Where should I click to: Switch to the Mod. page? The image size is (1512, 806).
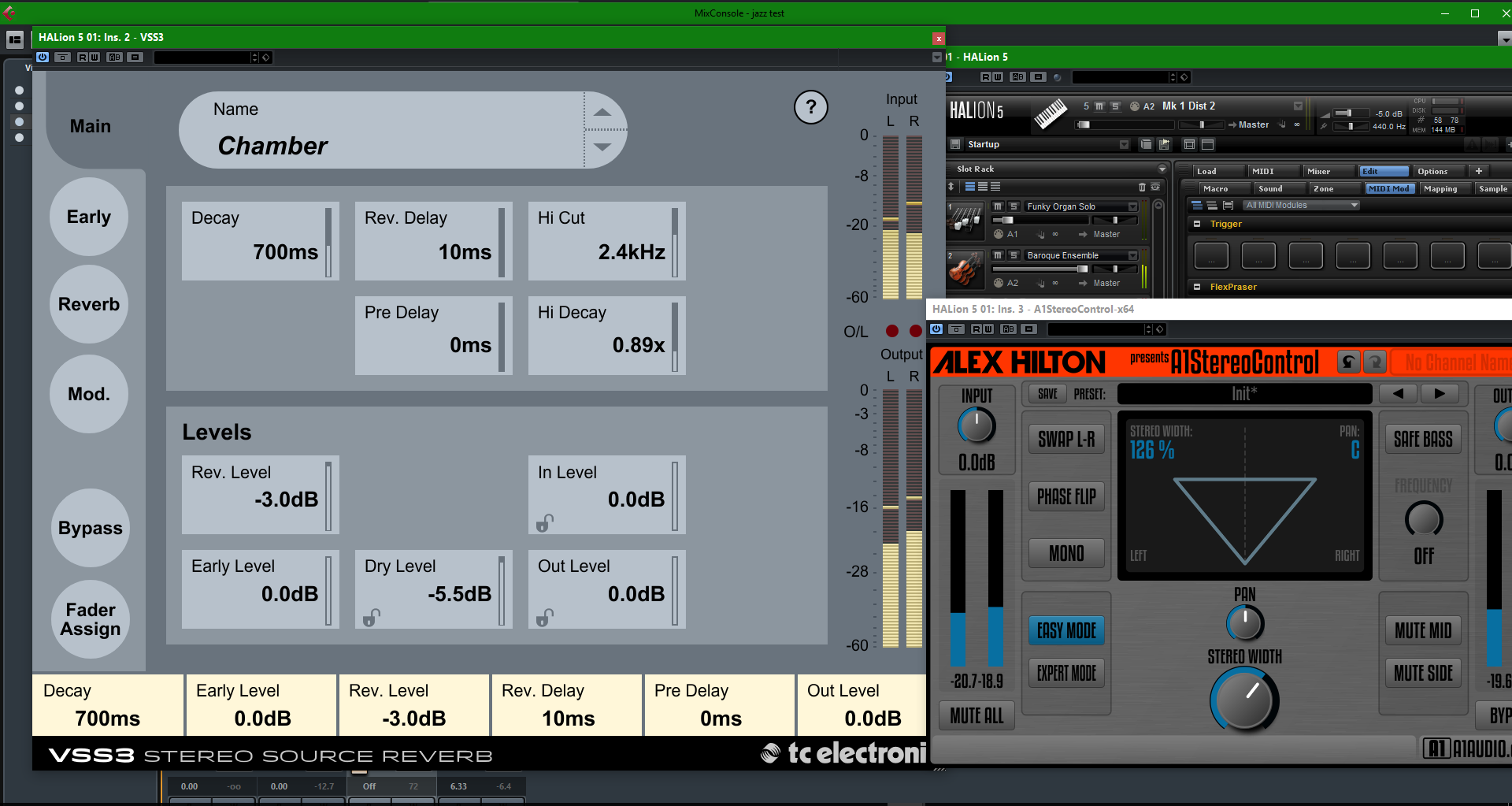coord(89,394)
